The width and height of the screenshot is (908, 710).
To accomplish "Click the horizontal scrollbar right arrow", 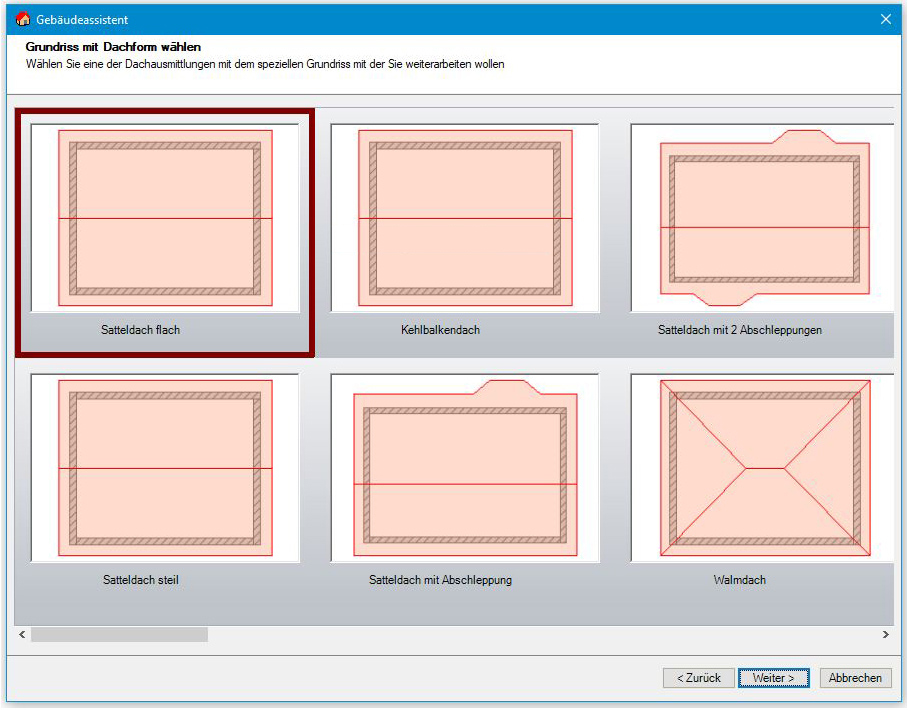I will pos(885,635).
